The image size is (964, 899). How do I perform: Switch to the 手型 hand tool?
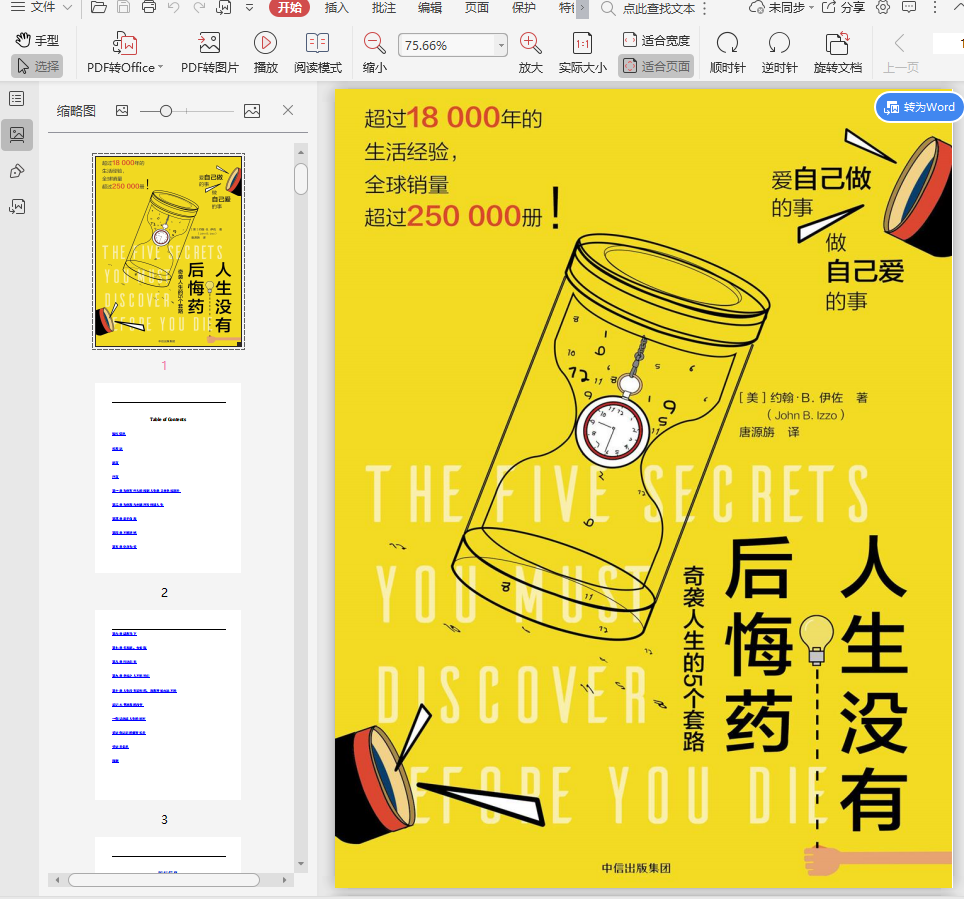37,41
